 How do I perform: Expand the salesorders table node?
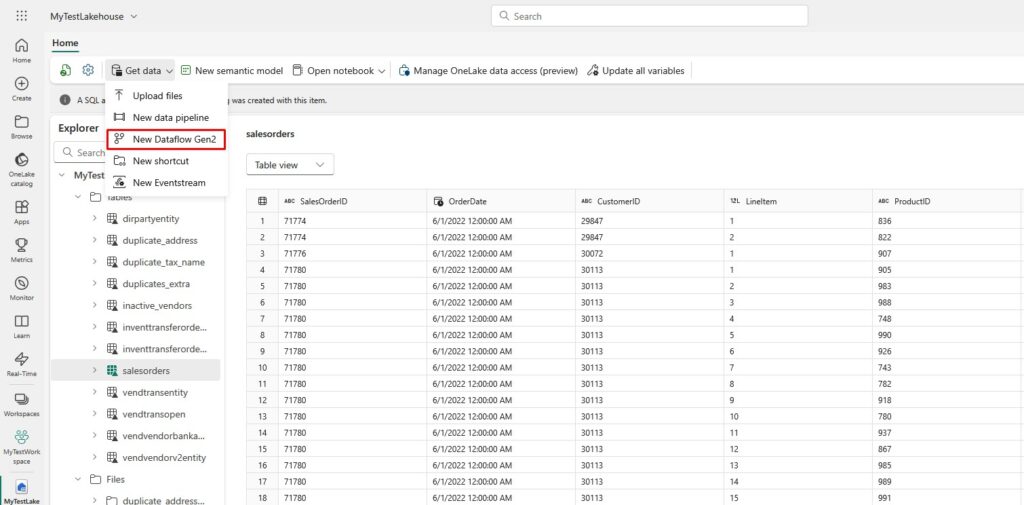tap(95, 370)
